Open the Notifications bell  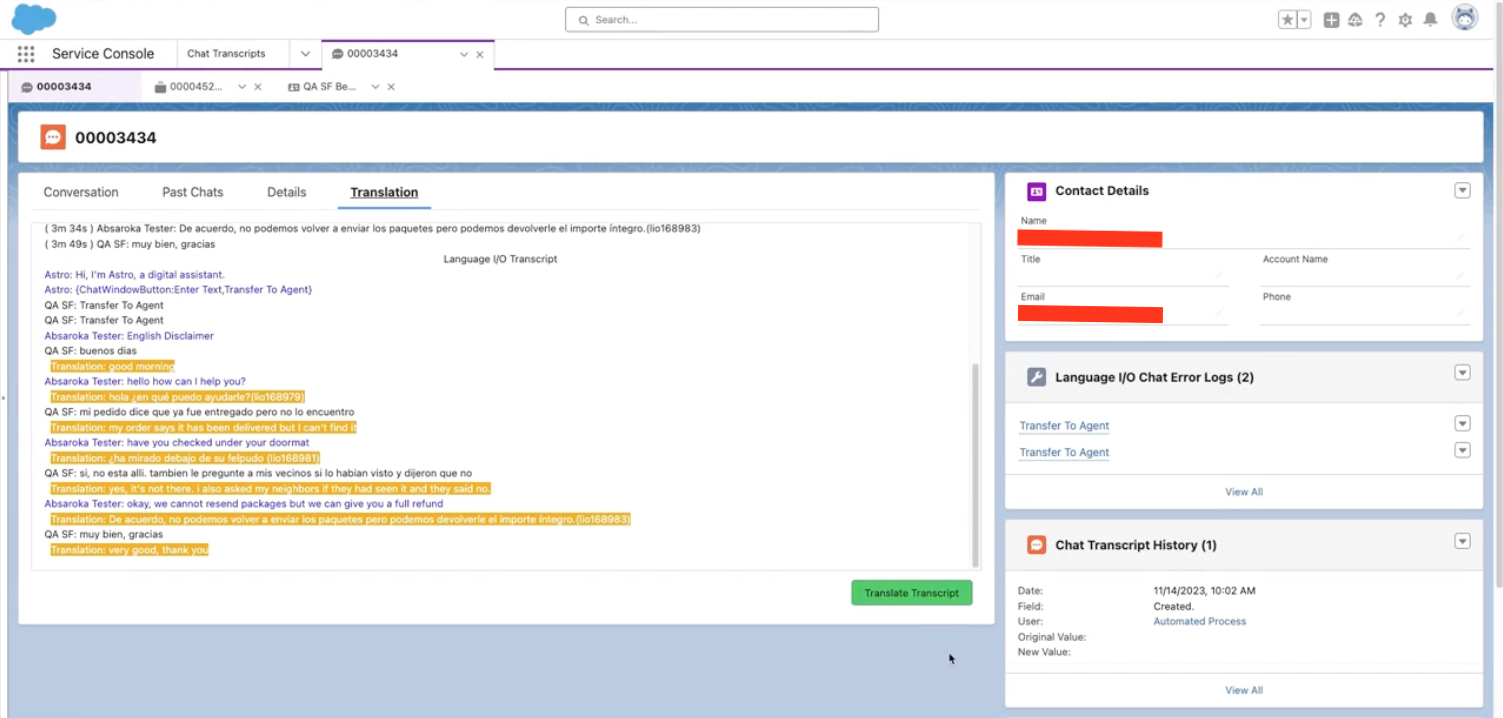[1431, 20]
